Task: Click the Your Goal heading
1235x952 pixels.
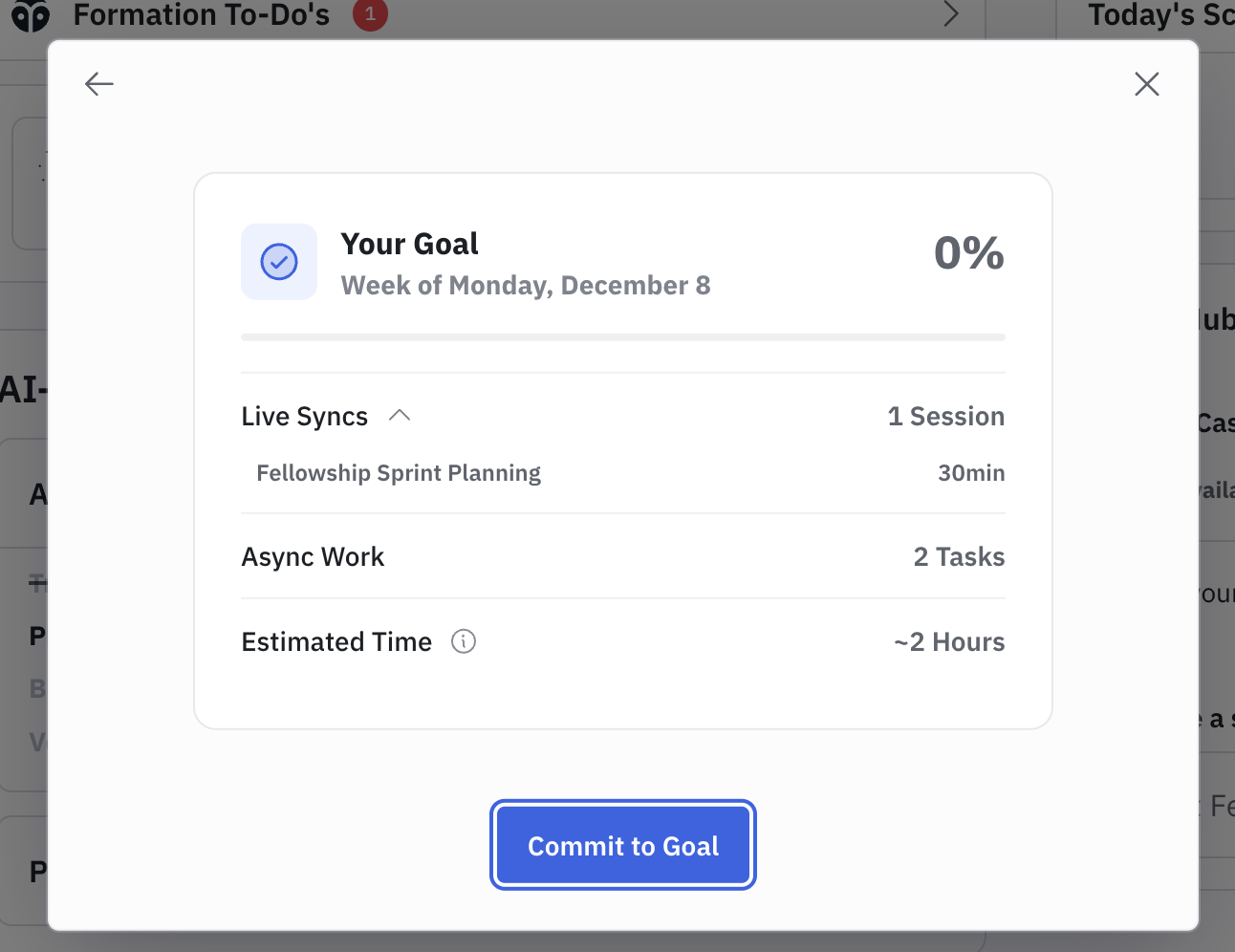Action: point(409,244)
